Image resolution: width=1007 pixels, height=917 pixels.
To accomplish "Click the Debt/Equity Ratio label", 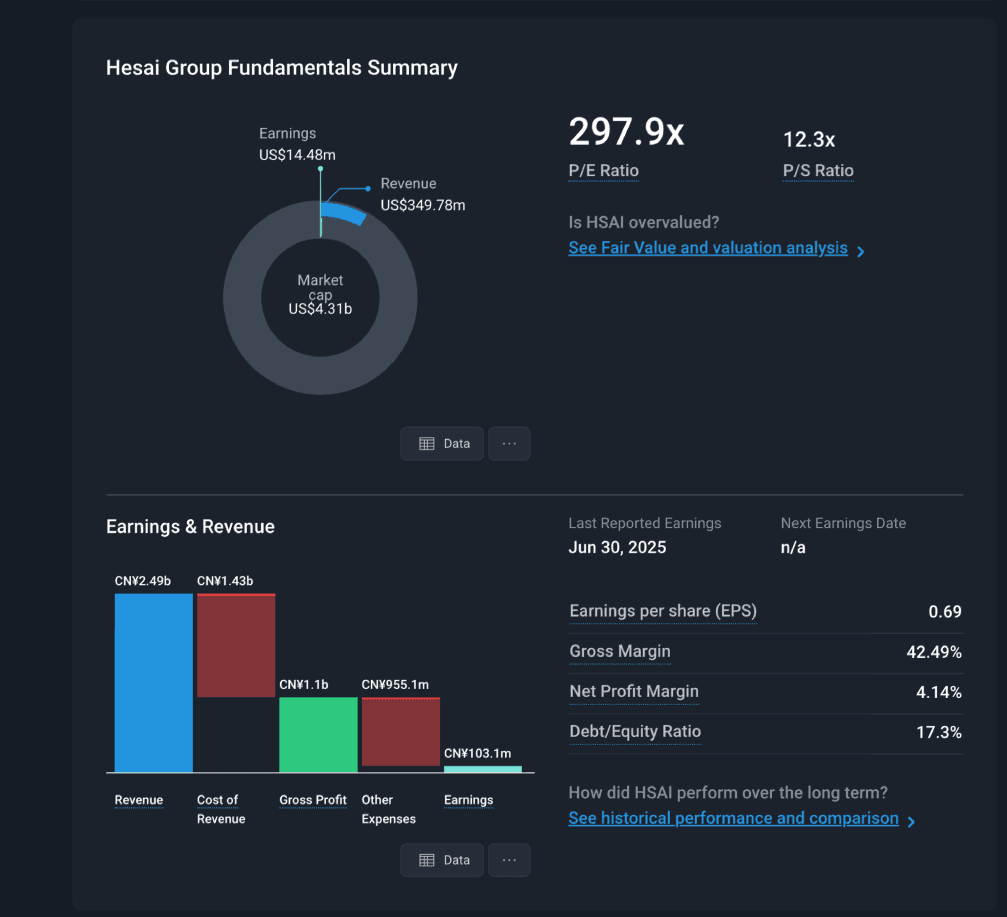I will (635, 731).
